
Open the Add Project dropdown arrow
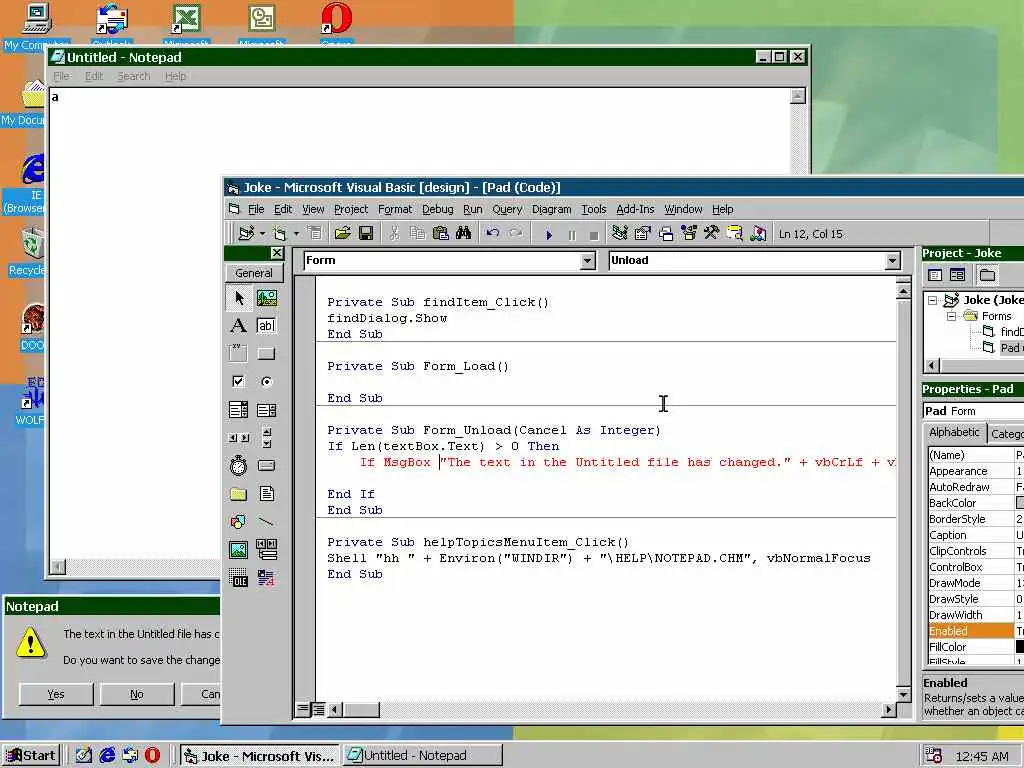tap(263, 234)
